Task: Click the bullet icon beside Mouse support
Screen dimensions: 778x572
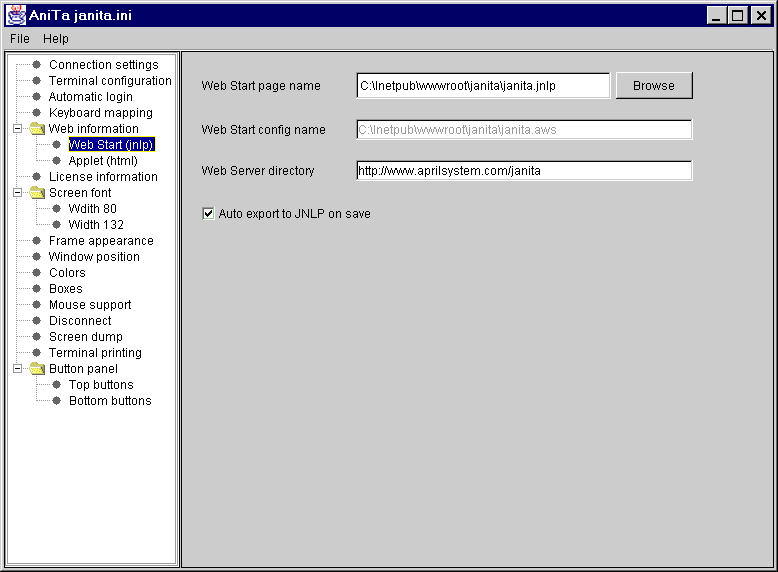Action: point(36,305)
